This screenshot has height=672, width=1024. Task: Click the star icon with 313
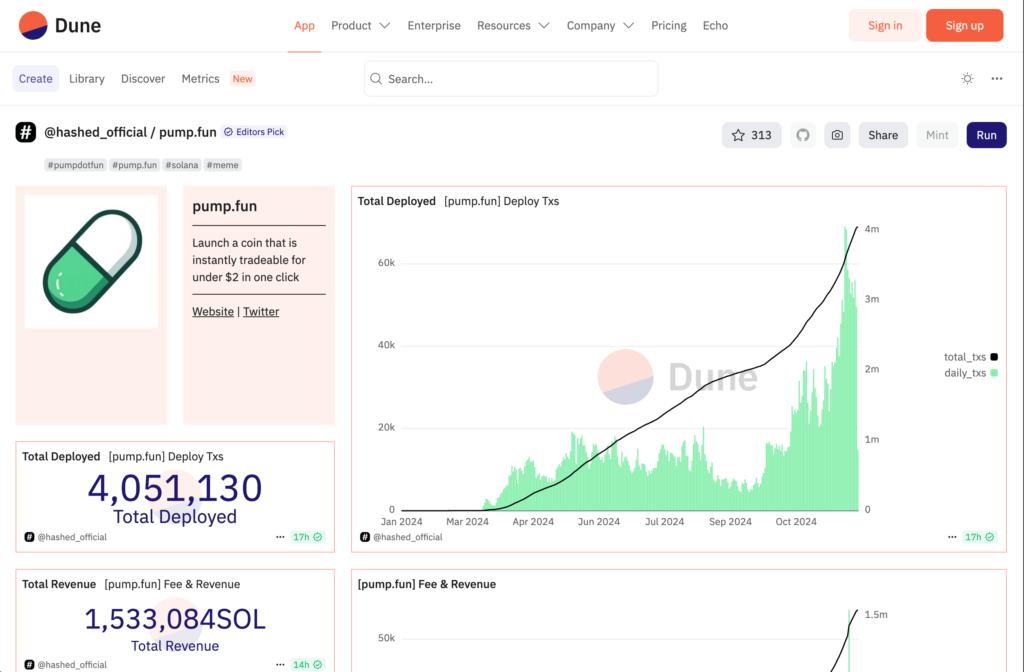tap(752, 135)
